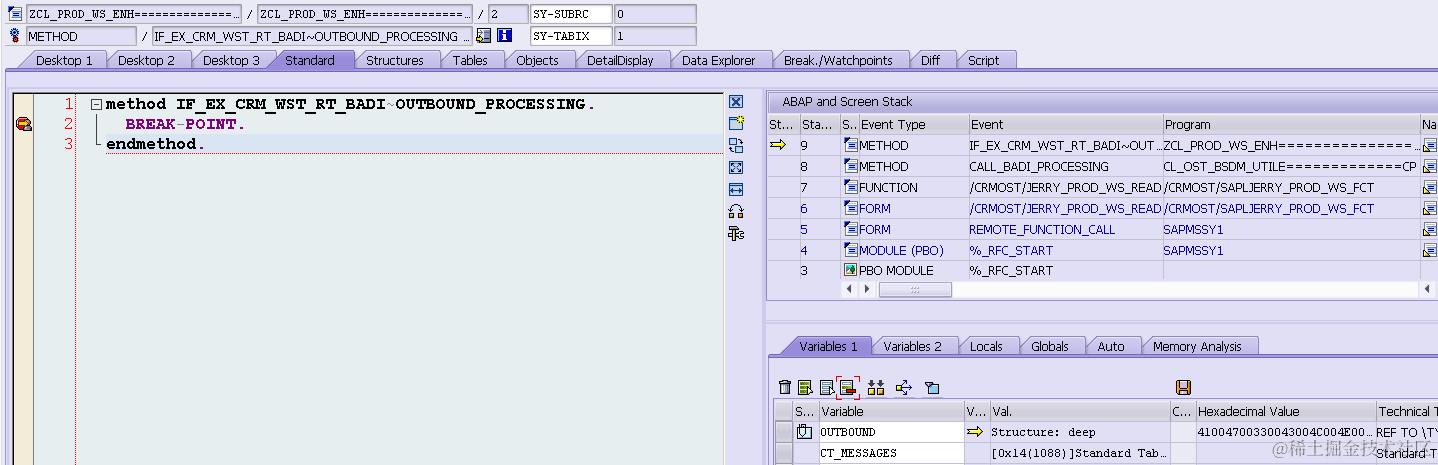Open navigation icon in stack row 9

coord(1429,146)
